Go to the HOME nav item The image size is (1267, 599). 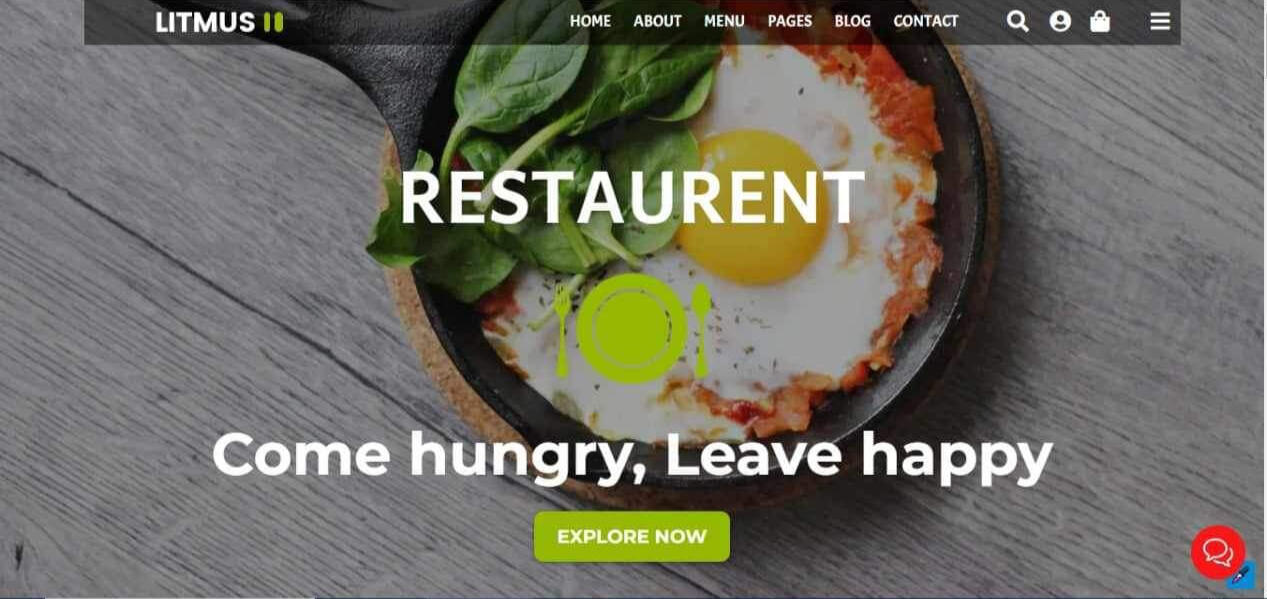tap(590, 21)
